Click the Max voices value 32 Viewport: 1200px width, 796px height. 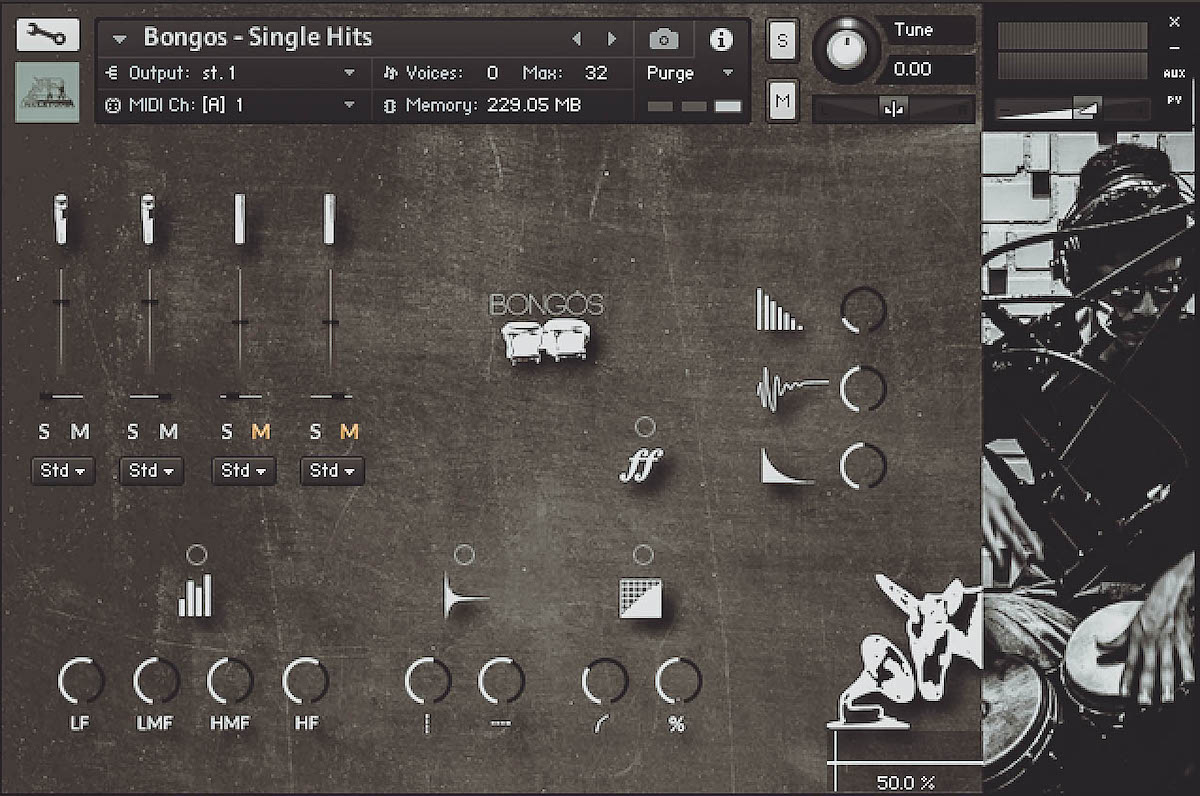[x=596, y=73]
